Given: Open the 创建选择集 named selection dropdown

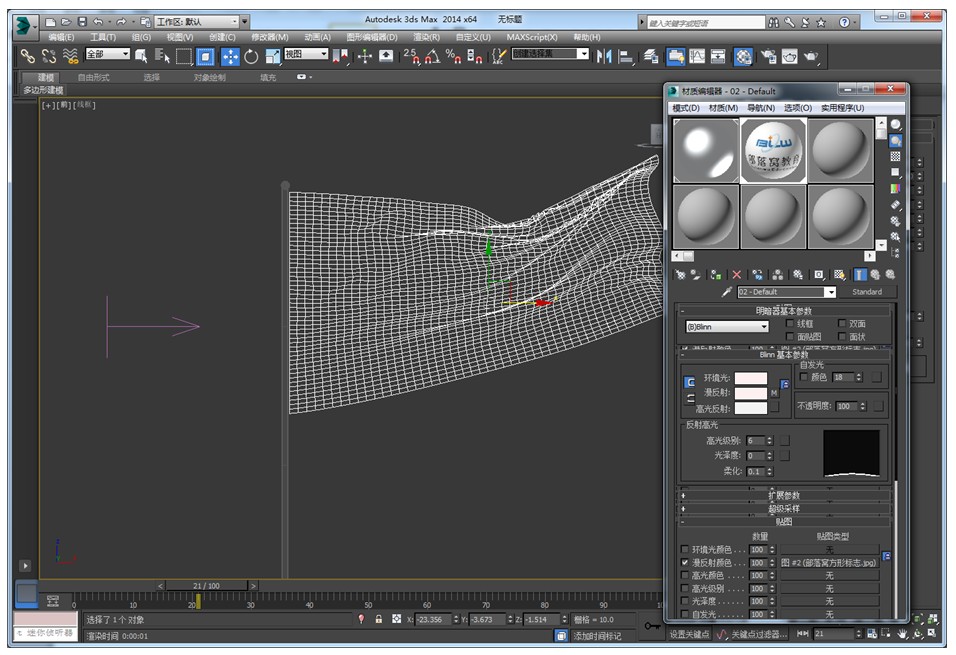Looking at the screenshot, I should coord(550,54).
